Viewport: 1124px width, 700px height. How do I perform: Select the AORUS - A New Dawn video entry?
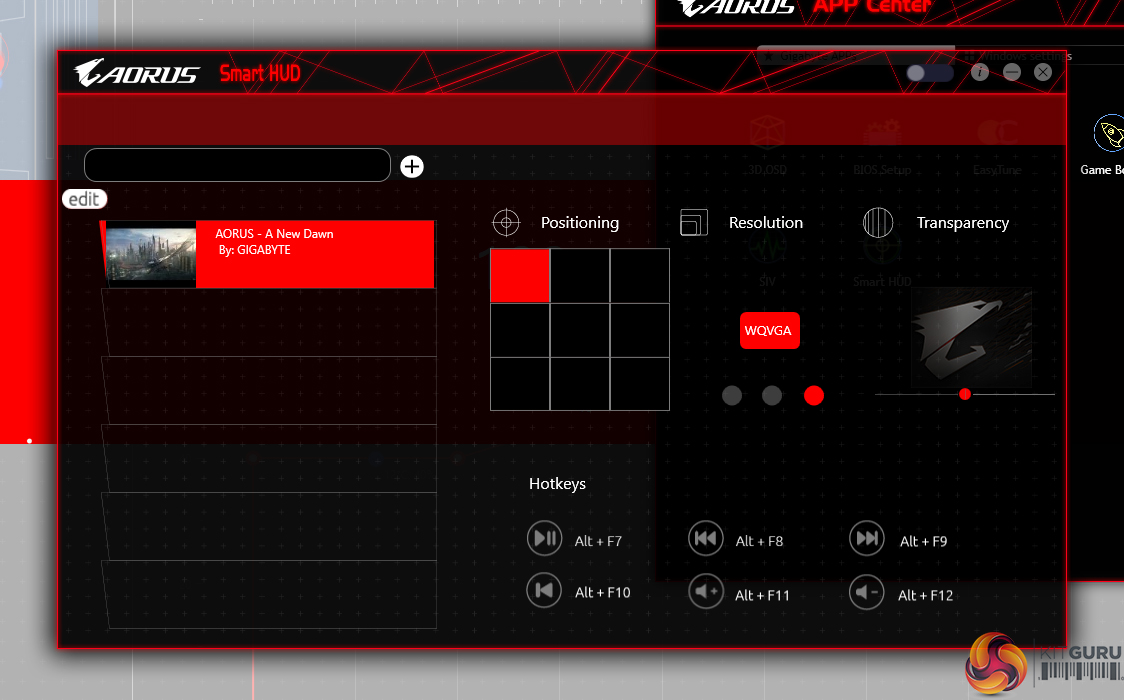point(267,254)
